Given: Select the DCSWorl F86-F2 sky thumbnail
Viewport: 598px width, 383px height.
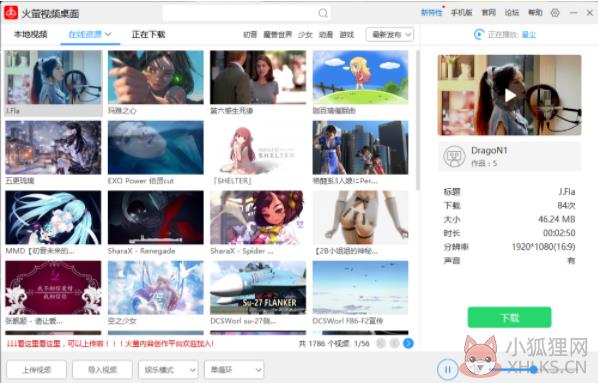Looking at the screenshot, I should coord(360,288).
